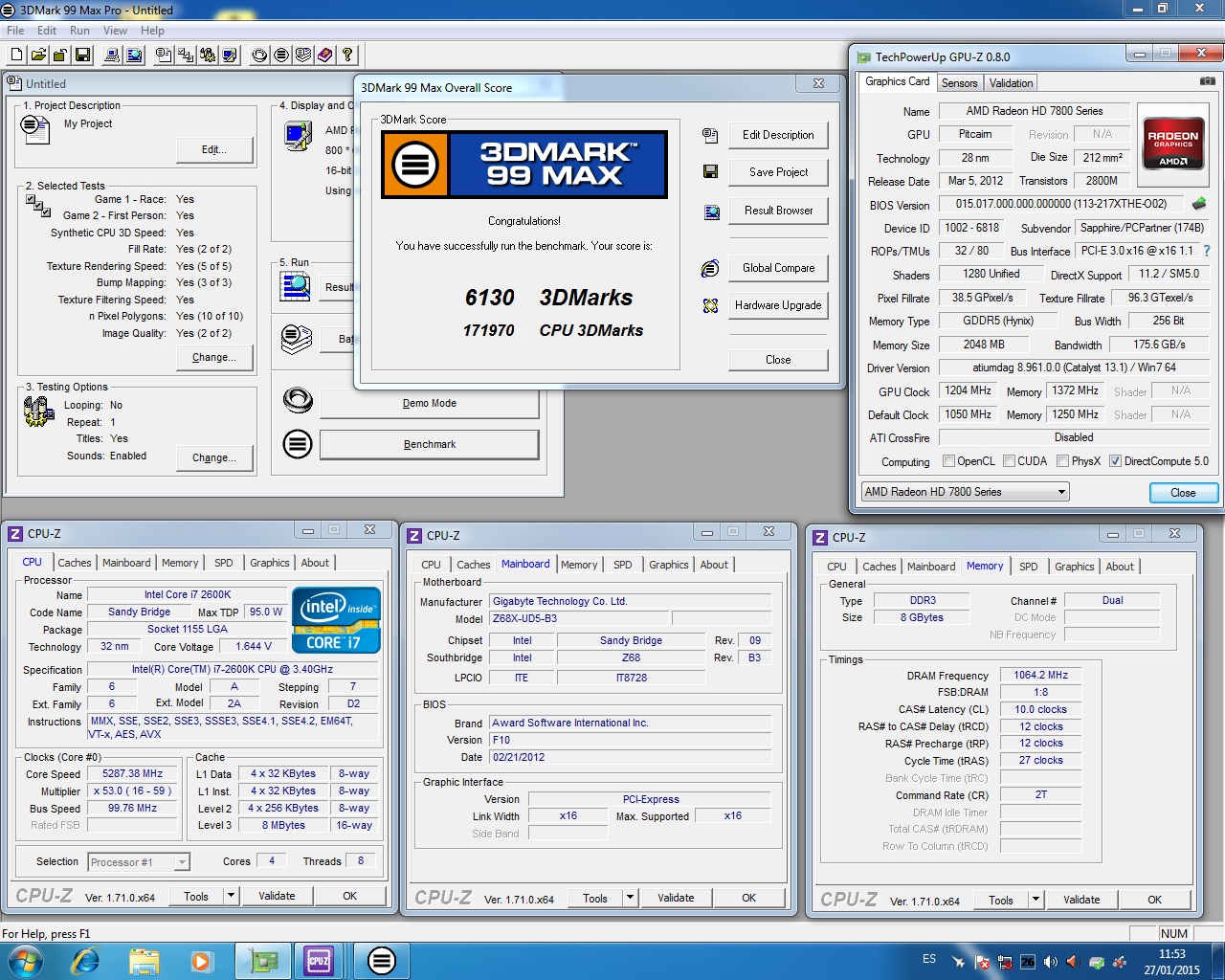
Task: Open Internet Explorer from the taskbar
Action: (85, 960)
